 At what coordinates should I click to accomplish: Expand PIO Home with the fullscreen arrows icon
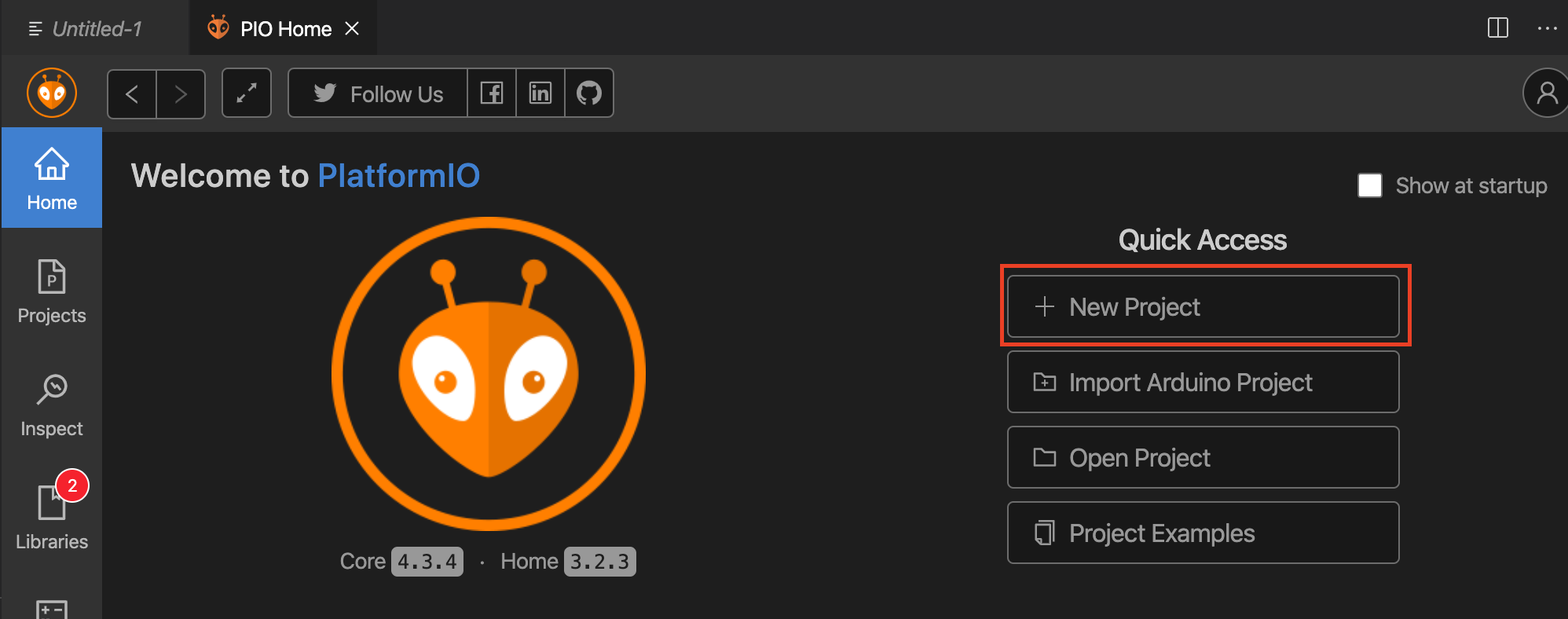click(247, 93)
